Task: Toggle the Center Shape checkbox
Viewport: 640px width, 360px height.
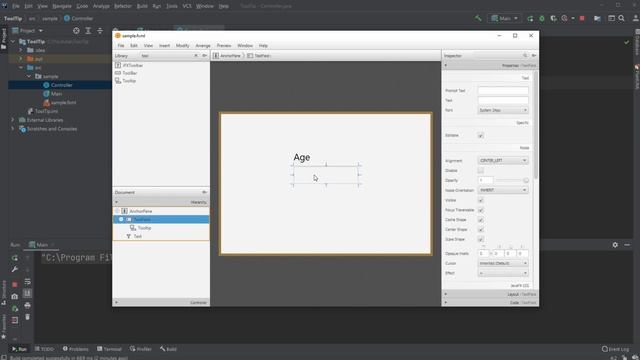Action: [481, 230]
